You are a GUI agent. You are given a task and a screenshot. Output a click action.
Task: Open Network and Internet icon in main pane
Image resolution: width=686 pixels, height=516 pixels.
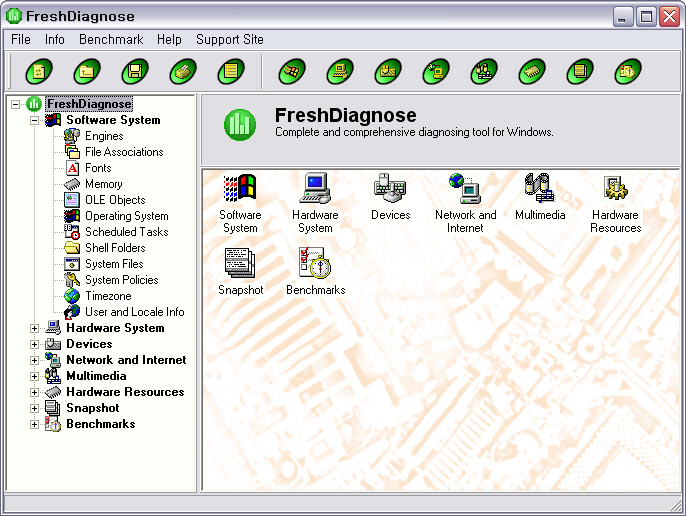465,188
